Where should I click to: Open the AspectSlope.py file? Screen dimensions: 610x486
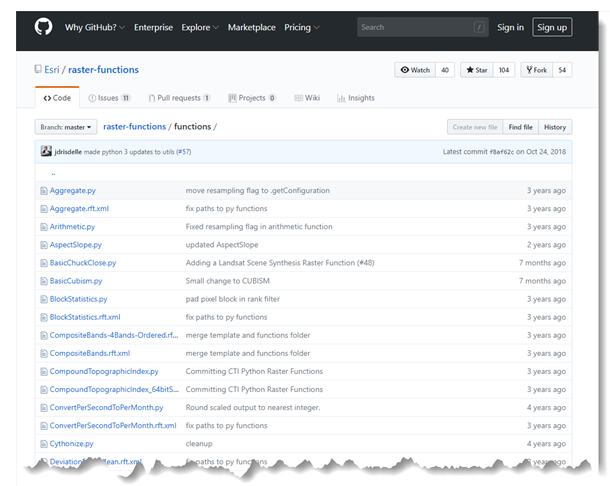tap(76, 245)
